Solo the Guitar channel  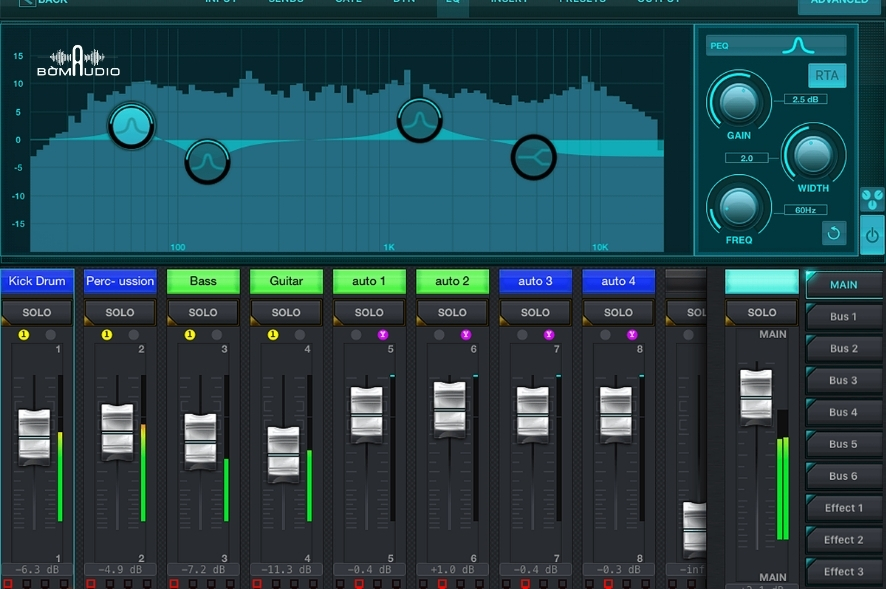click(286, 313)
